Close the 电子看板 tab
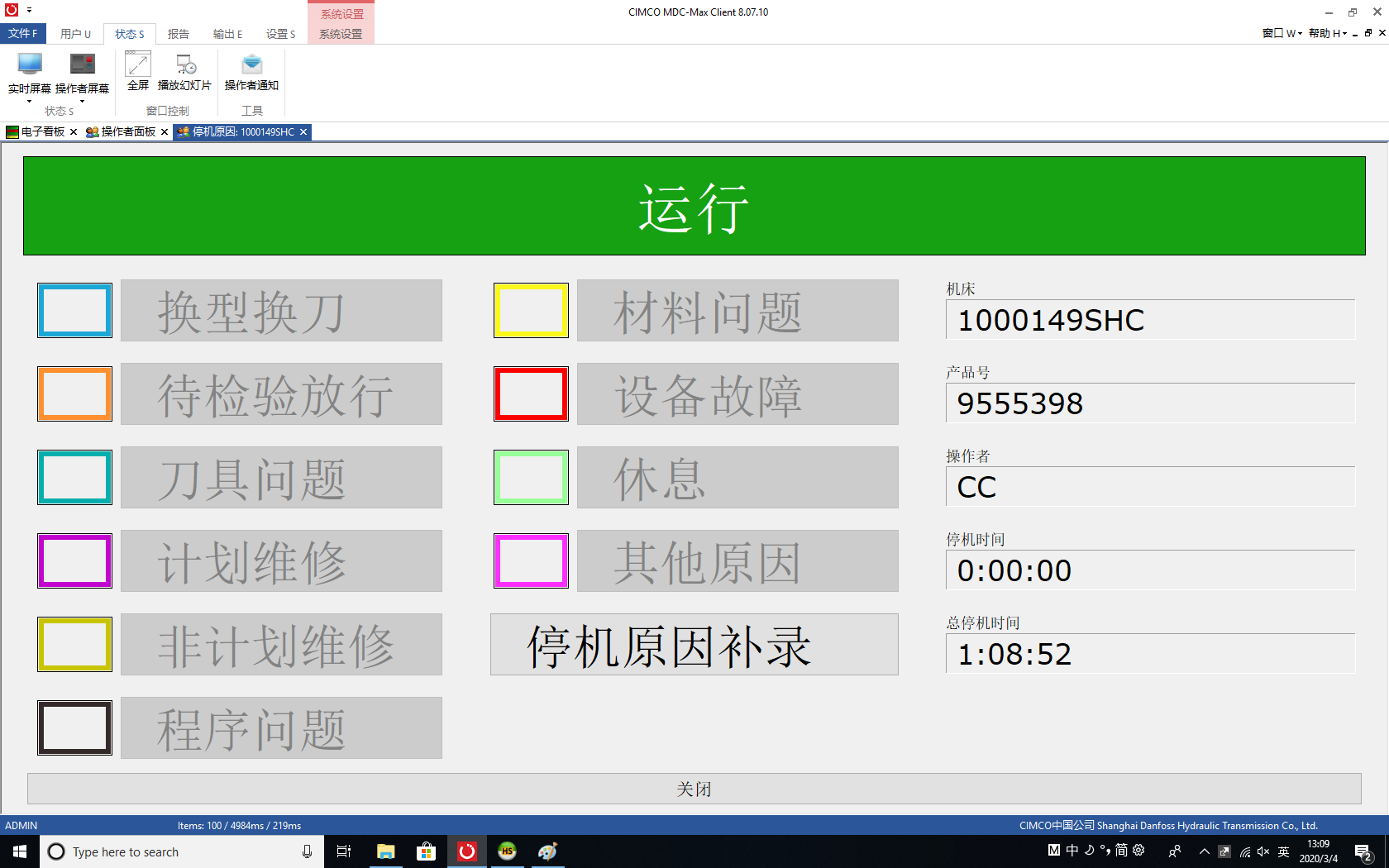The width and height of the screenshot is (1389, 868). click(74, 132)
